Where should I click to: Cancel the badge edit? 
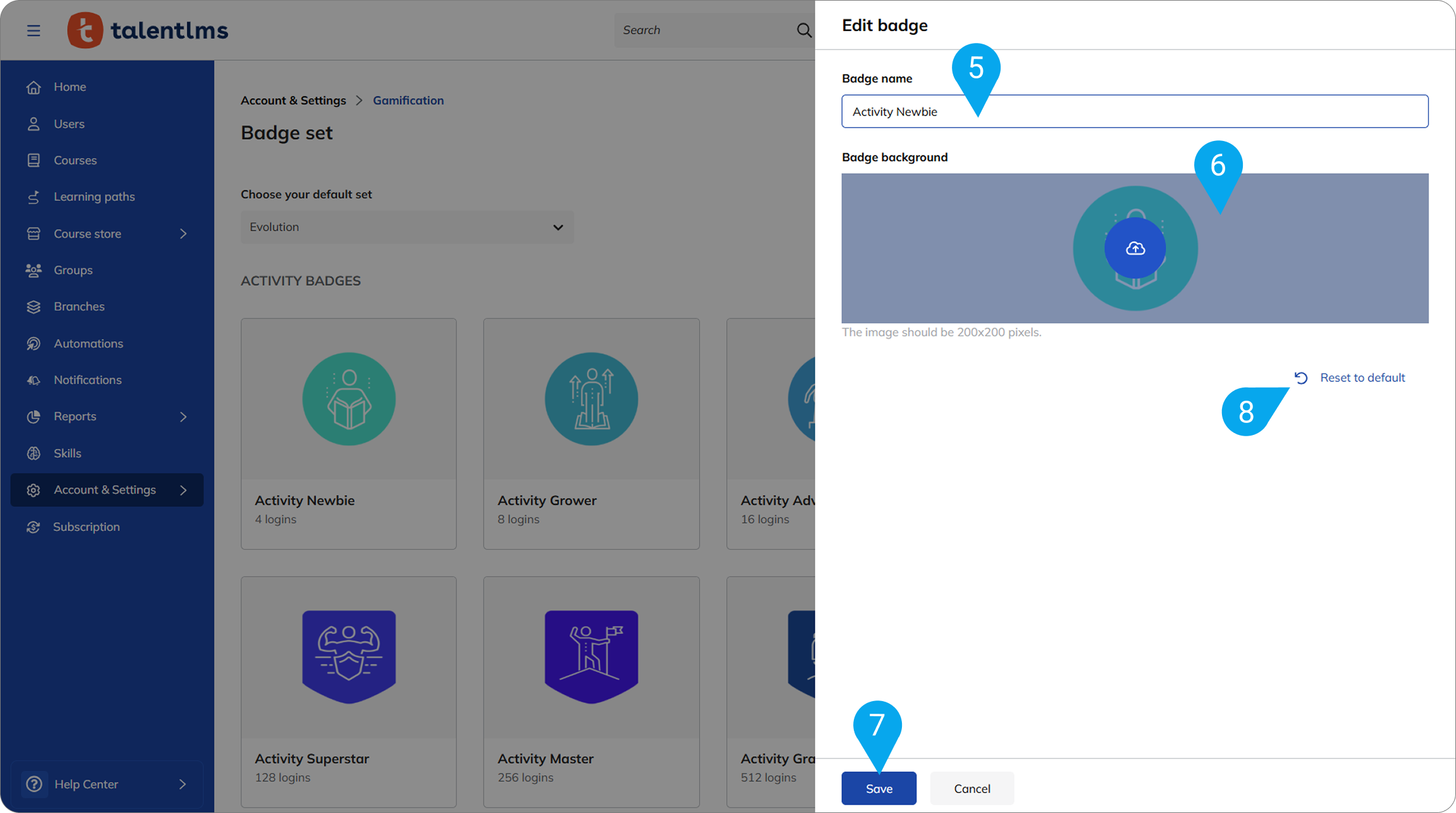tap(972, 788)
